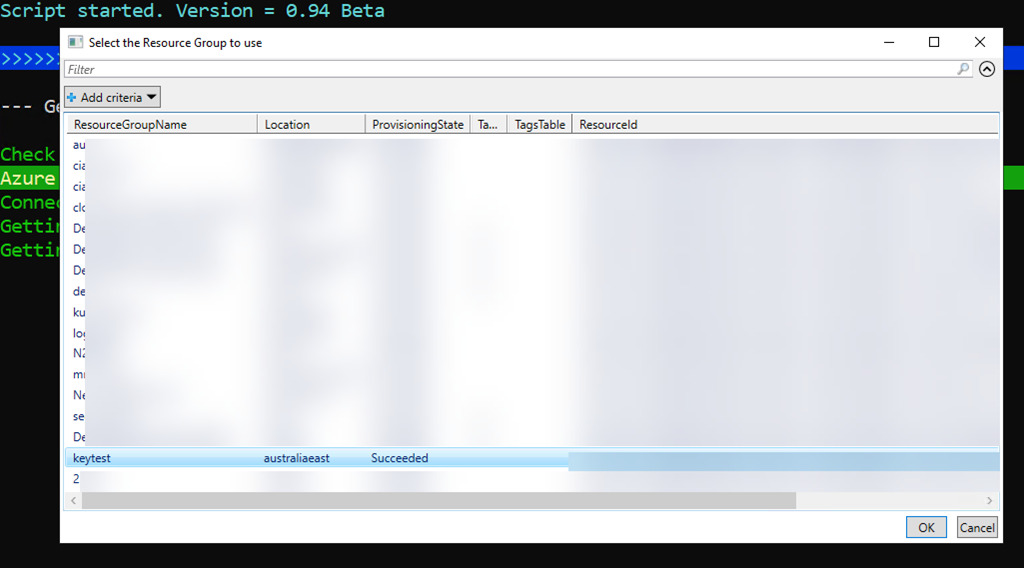This screenshot has height=568, width=1024.
Task: Click the horizontal scrollbar right arrow
Action: (990, 500)
